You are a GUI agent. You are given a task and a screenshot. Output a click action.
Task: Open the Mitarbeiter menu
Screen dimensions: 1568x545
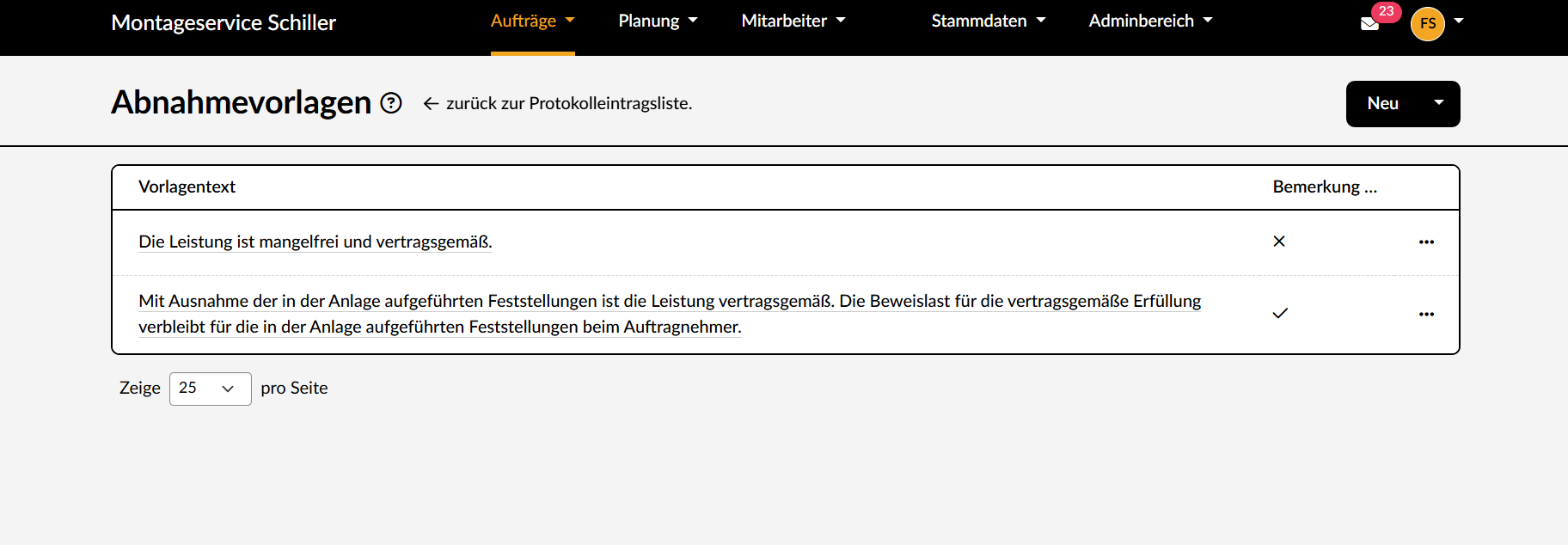click(793, 21)
